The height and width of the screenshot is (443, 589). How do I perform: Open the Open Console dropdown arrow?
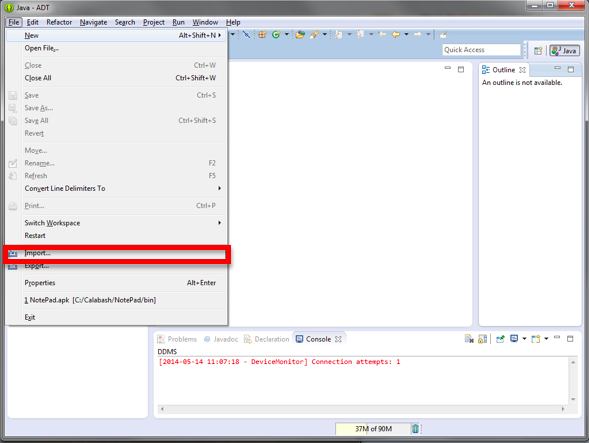click(x=546, y=339)
